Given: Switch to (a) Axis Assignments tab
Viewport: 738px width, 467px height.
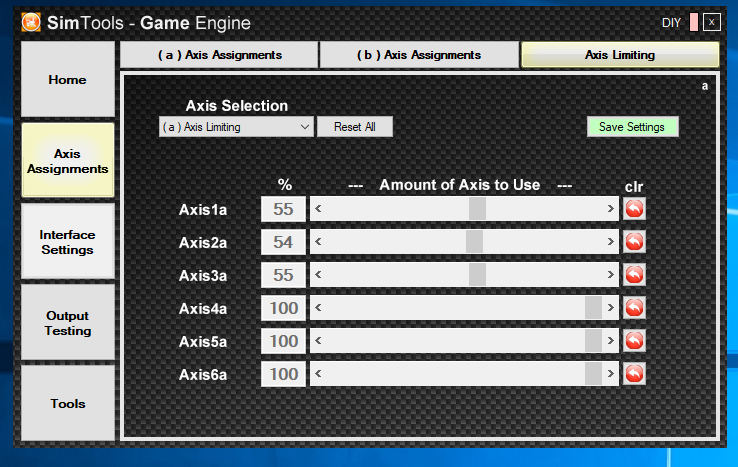Looking at the screenshot, I should [x=219, y=55].
